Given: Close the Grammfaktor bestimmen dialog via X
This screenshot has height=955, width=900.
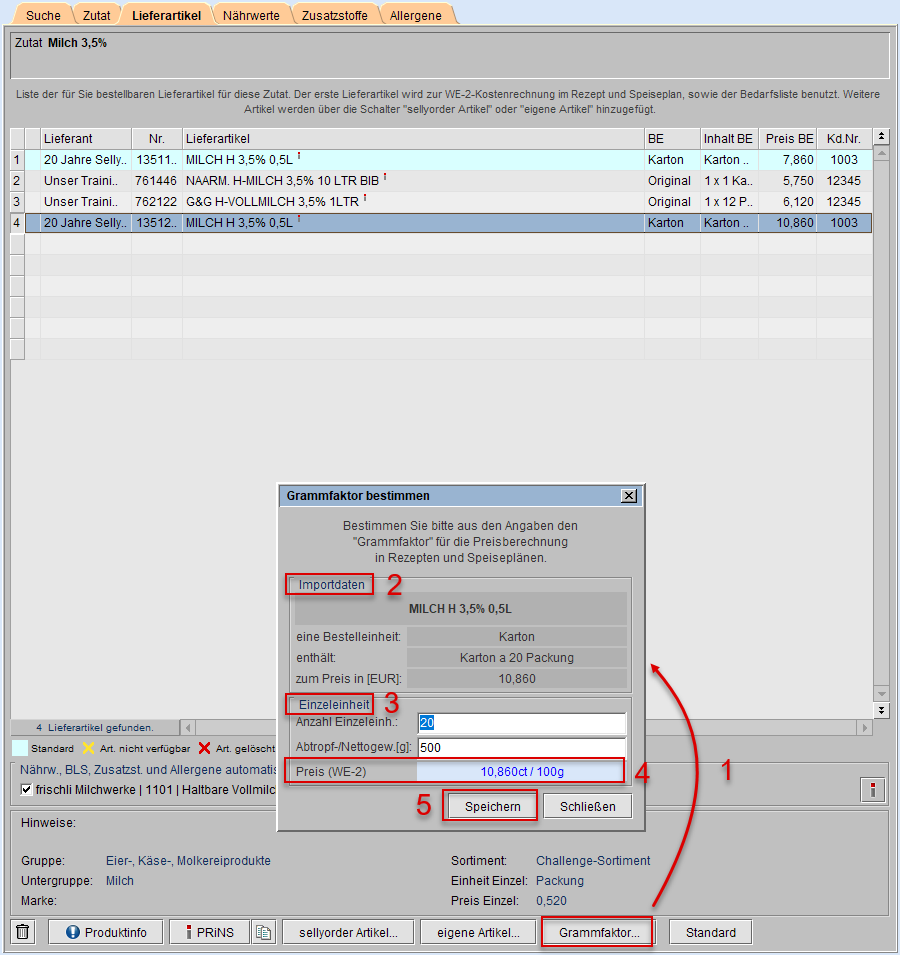Looking at the screenshot, I should coord(628,496).
